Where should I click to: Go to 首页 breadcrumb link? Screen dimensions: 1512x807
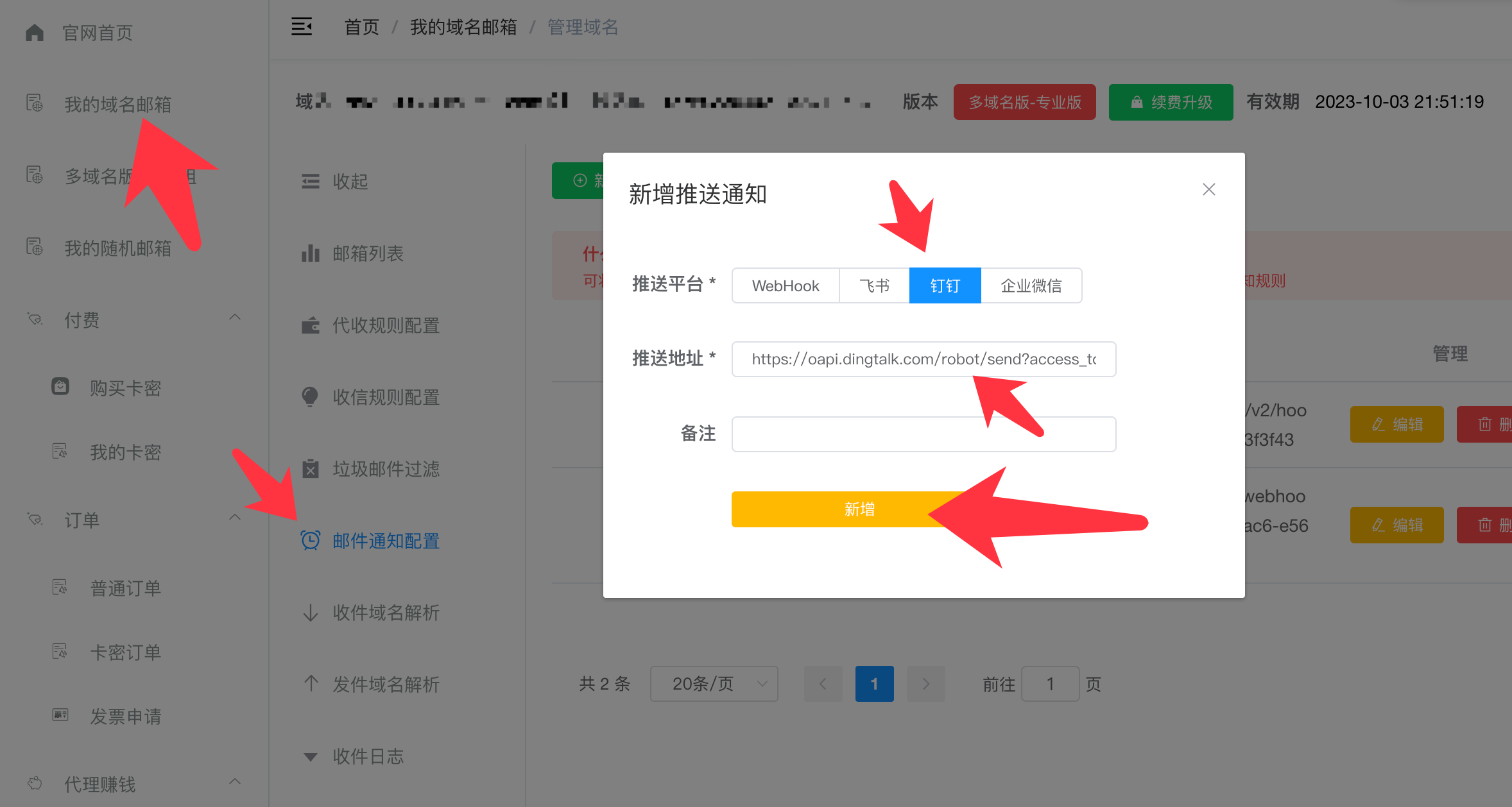(x=362, y=27)
